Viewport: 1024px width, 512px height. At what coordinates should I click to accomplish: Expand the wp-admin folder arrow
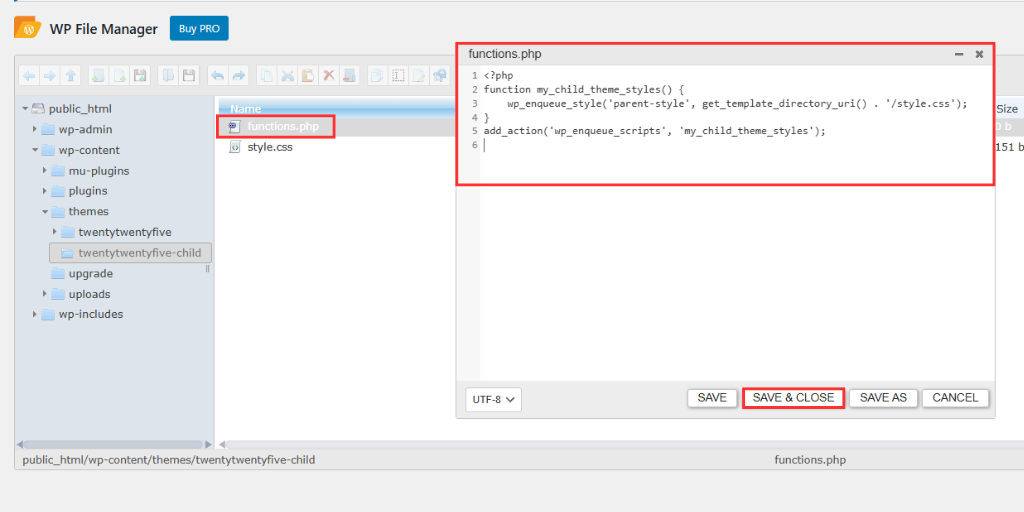pos(35,129)
